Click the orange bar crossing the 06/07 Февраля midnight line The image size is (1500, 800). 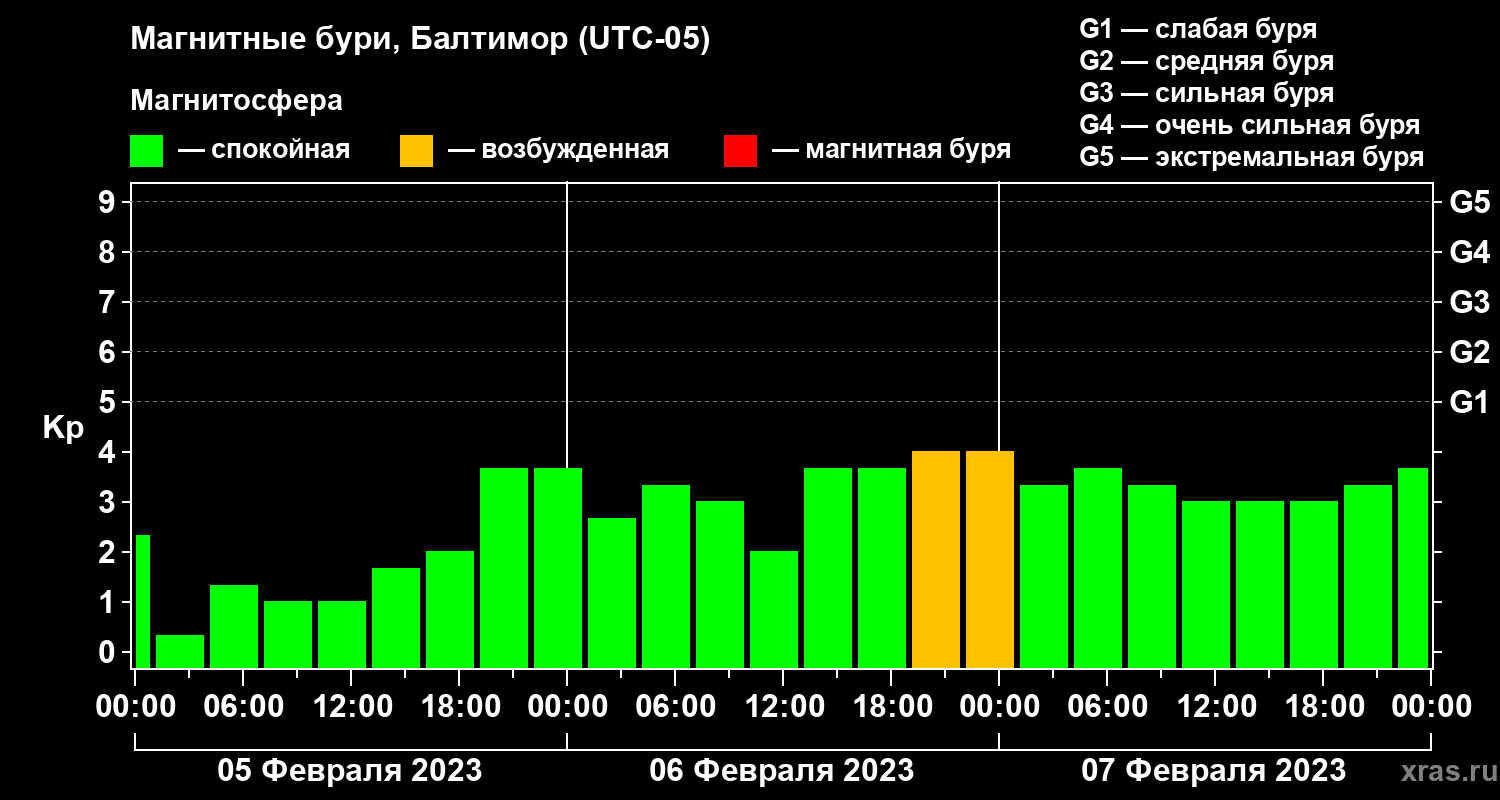click(x=990, y=559)
